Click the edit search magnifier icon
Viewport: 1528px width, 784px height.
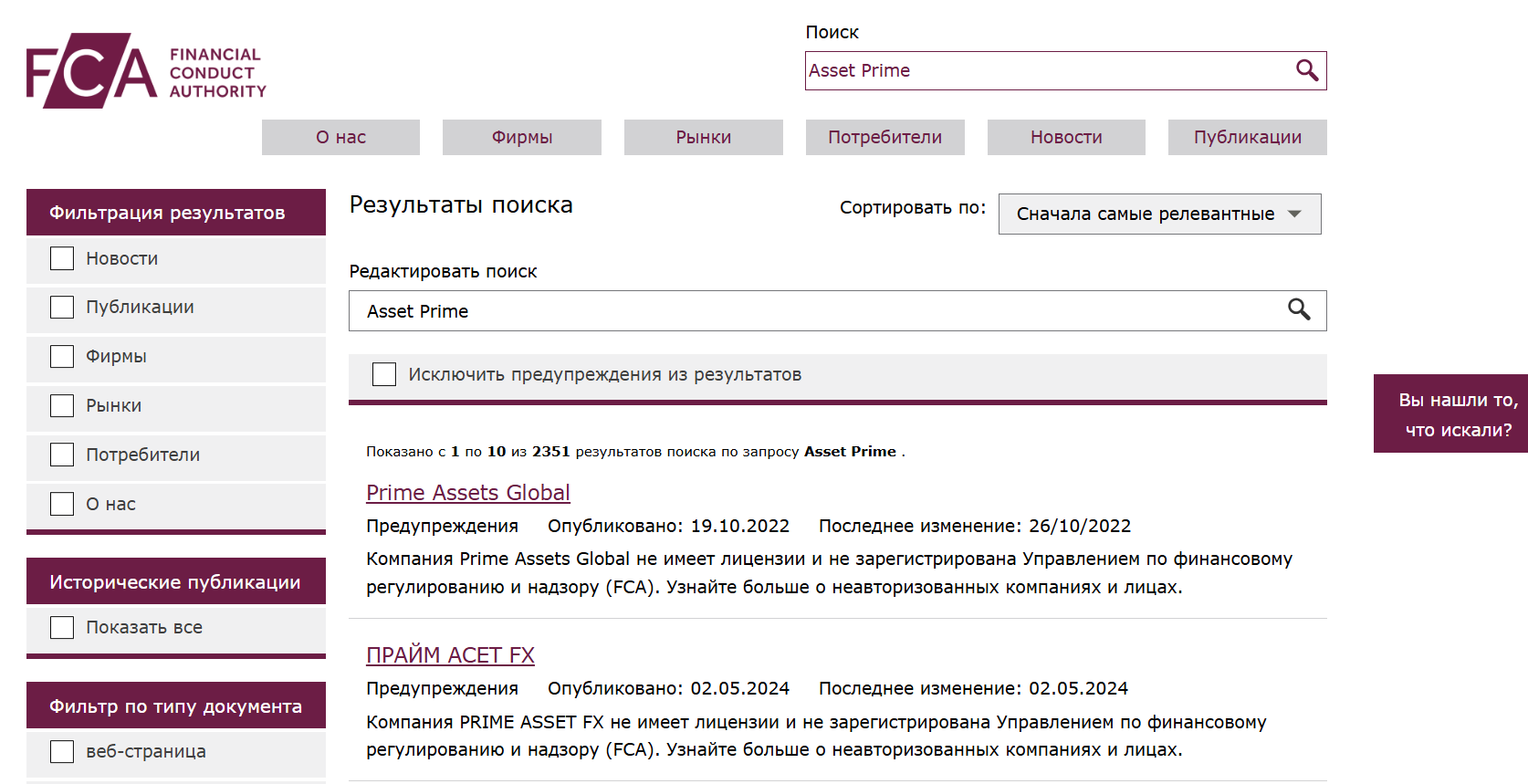[1298, 310]
